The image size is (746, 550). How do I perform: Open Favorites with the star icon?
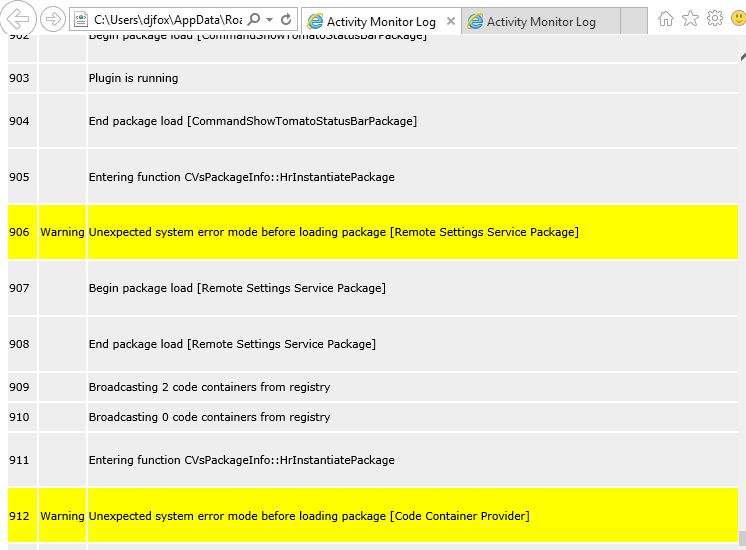(690, 19)
